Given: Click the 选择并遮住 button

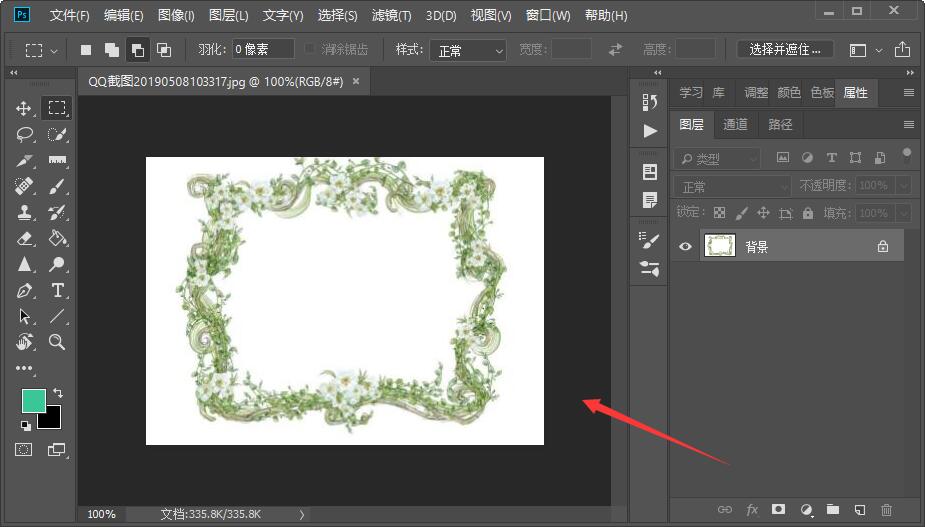Looking at the screenshot, I should click(x=785, y=50).
